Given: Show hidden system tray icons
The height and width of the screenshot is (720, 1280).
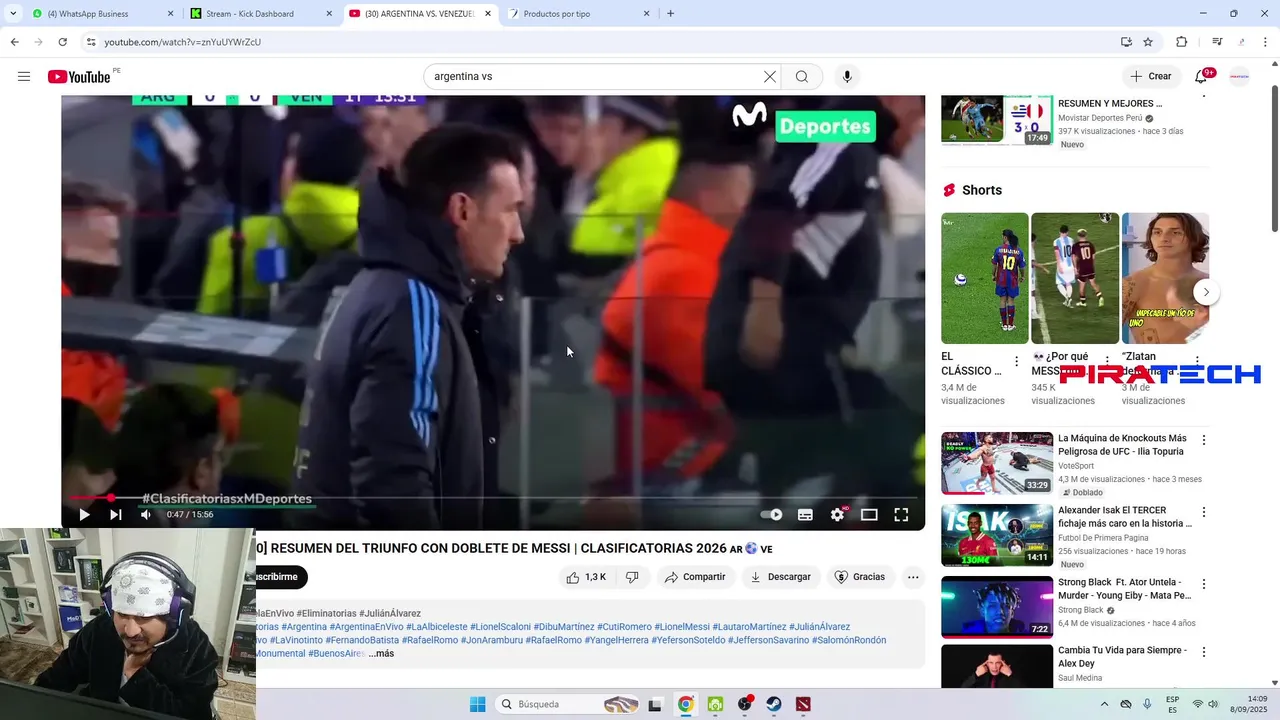Looking at the screenshot, I should [1104, 704].
